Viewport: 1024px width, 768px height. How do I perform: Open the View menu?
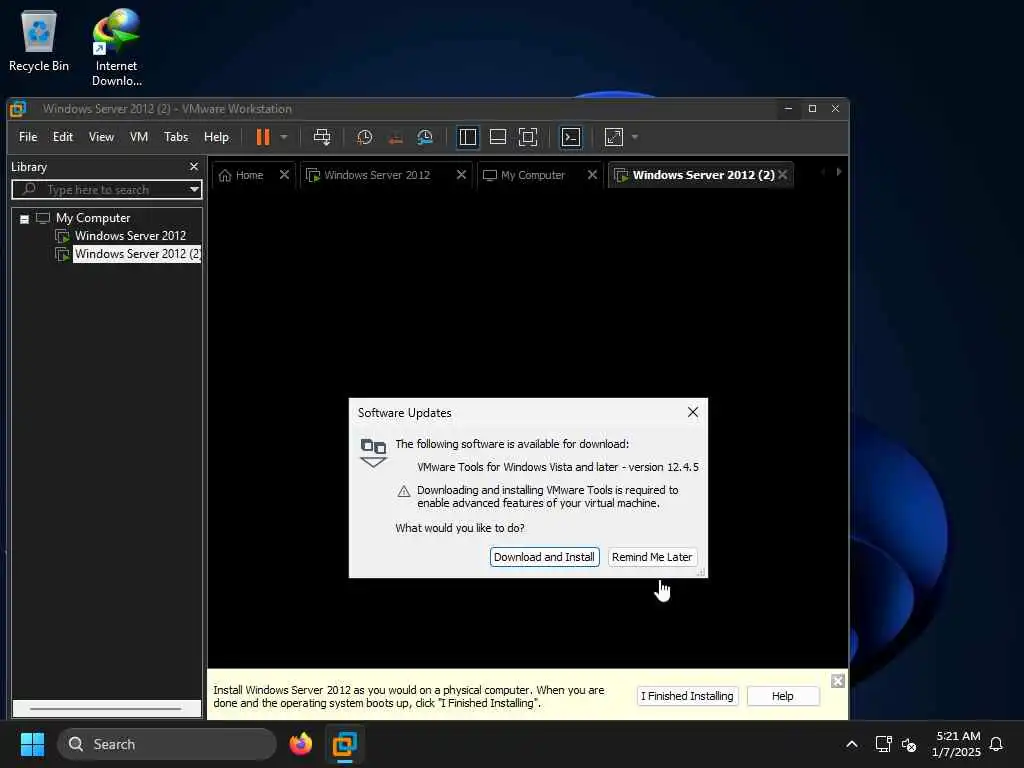[x=101, y=137]
